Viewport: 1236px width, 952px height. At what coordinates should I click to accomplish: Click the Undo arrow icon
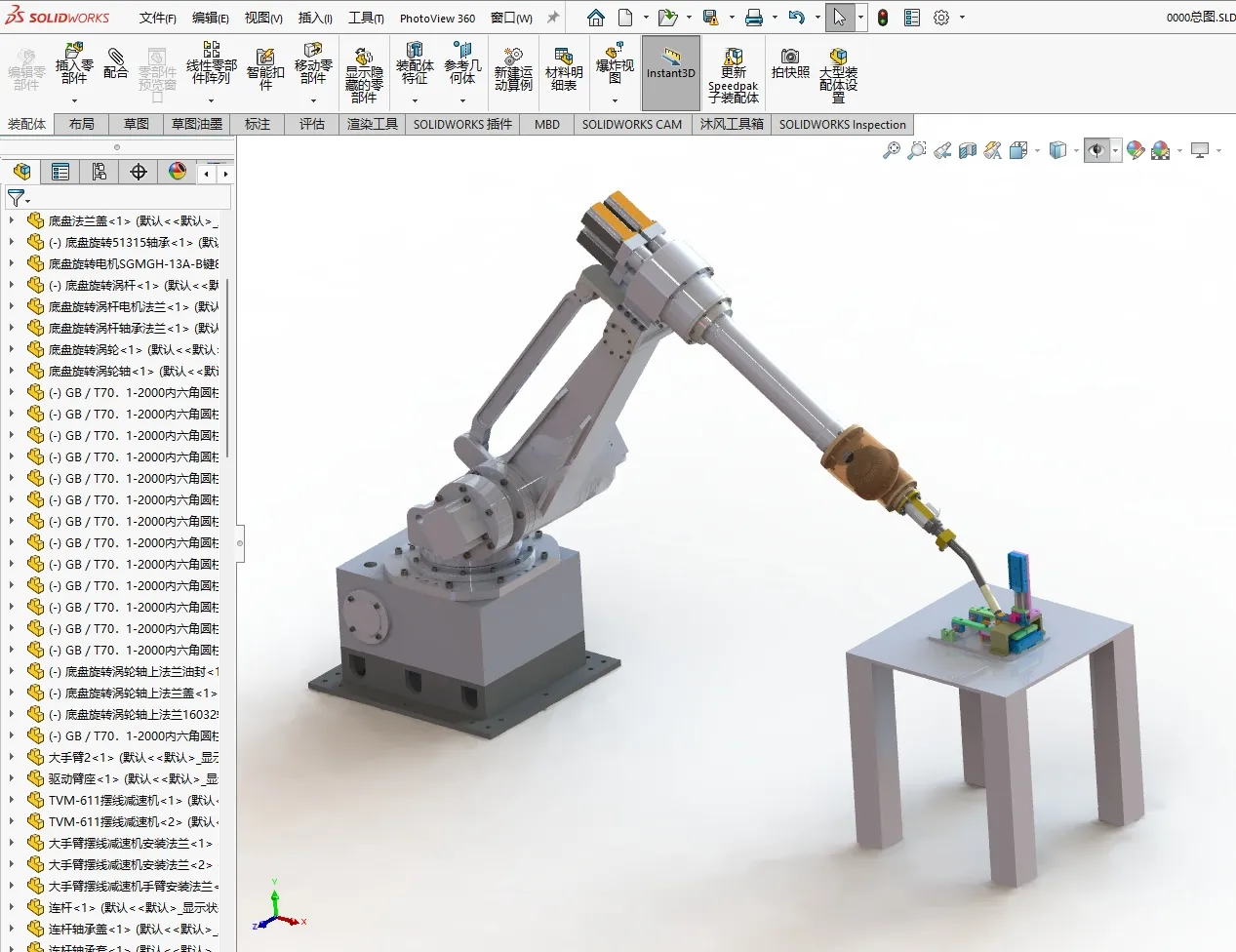coord(796,18)
